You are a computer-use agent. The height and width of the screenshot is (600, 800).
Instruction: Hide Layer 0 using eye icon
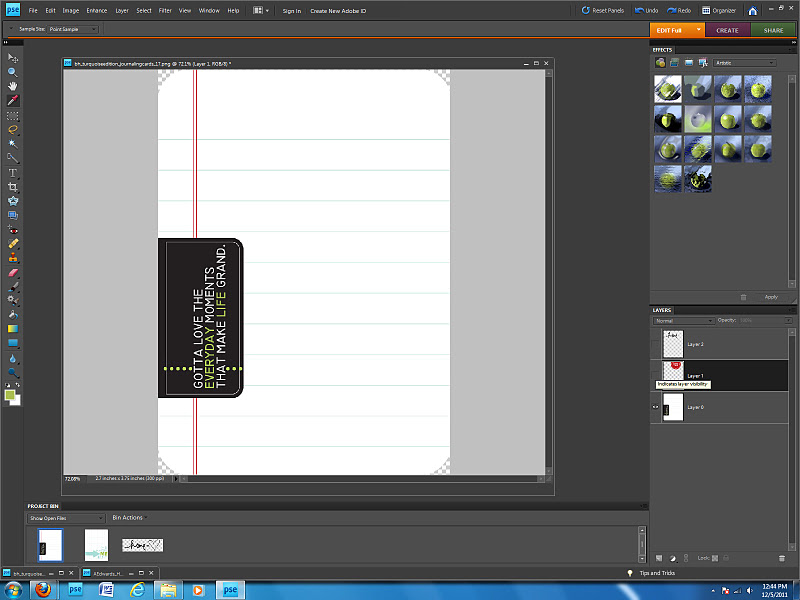tap(656, 407)
